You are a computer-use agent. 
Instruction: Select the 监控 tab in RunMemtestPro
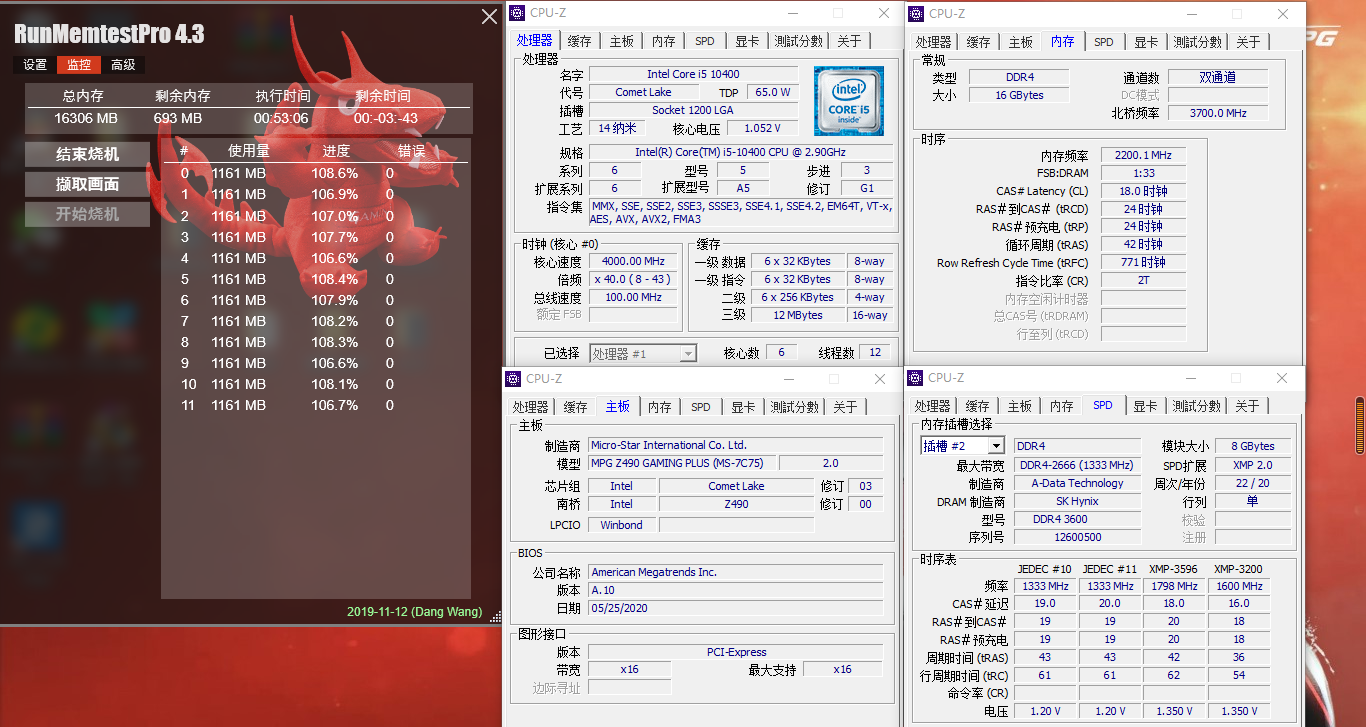coord(79,65)
